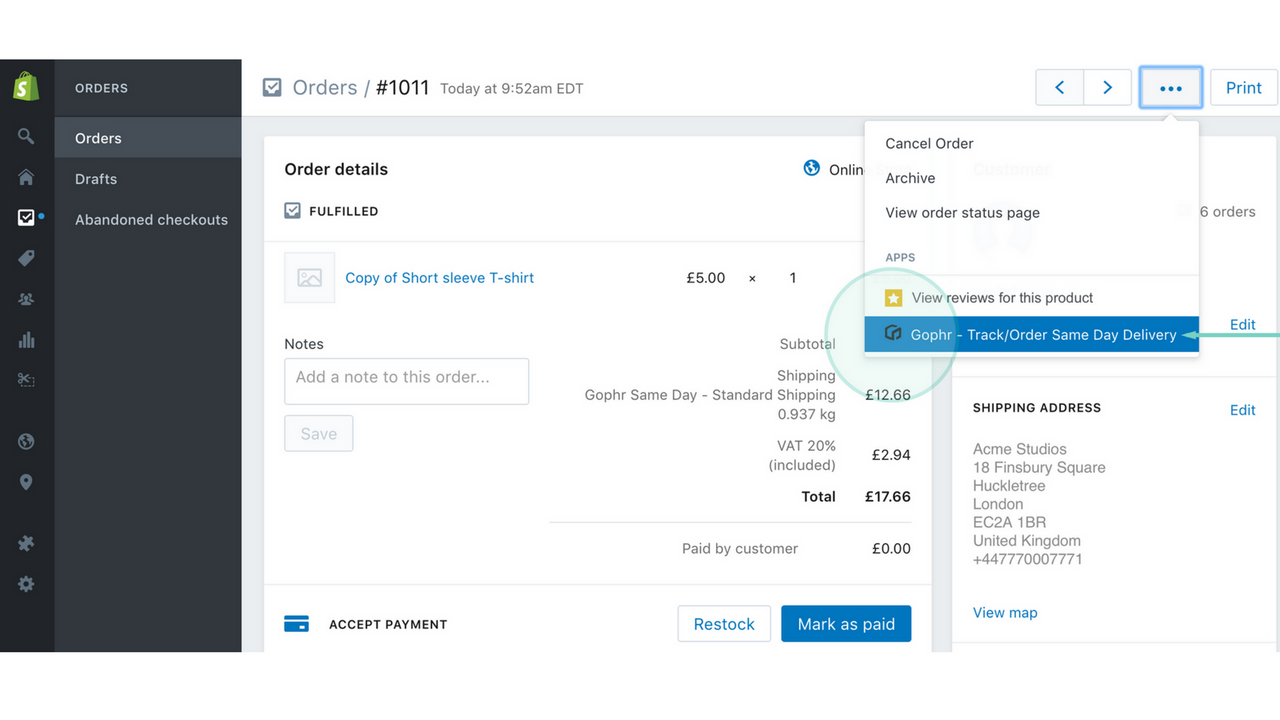Image resolution: width=1280 pixels, height=720 pixels.
Task: Select the Point of Sale location pin icon
Action: click(x=27, y=482)
